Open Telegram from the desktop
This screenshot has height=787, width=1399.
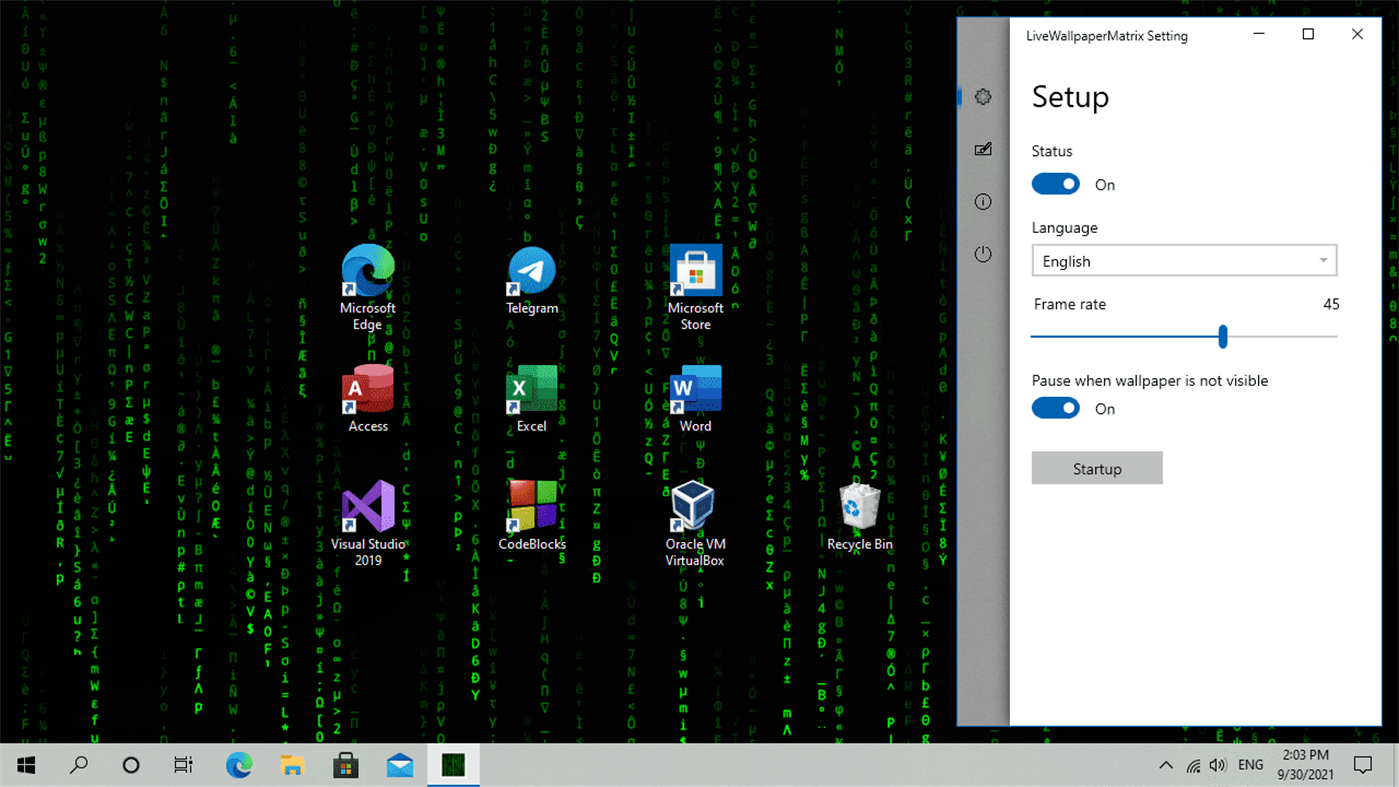tap(531, 270)
